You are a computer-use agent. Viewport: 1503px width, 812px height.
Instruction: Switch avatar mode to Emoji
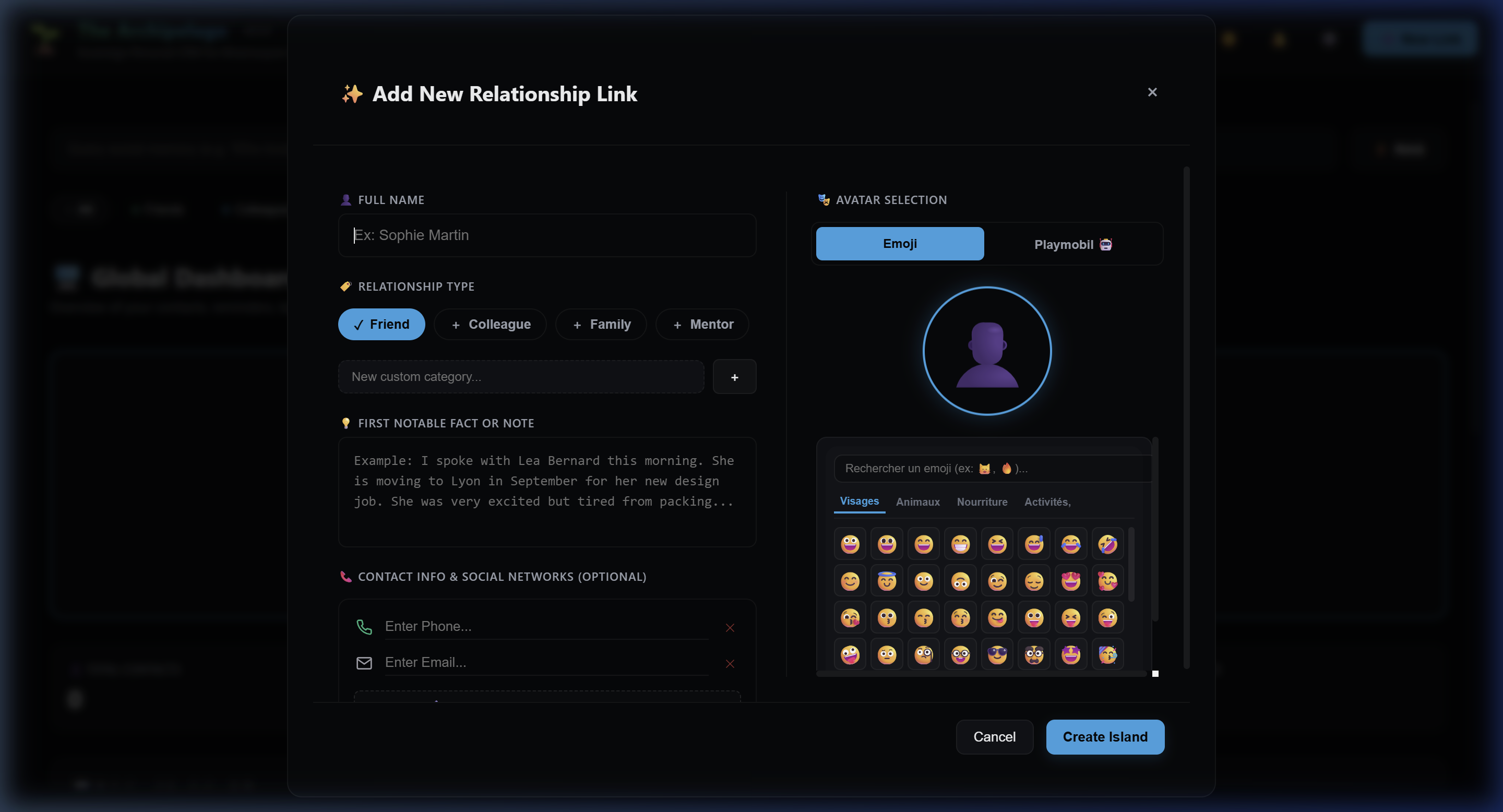[900, 244]
